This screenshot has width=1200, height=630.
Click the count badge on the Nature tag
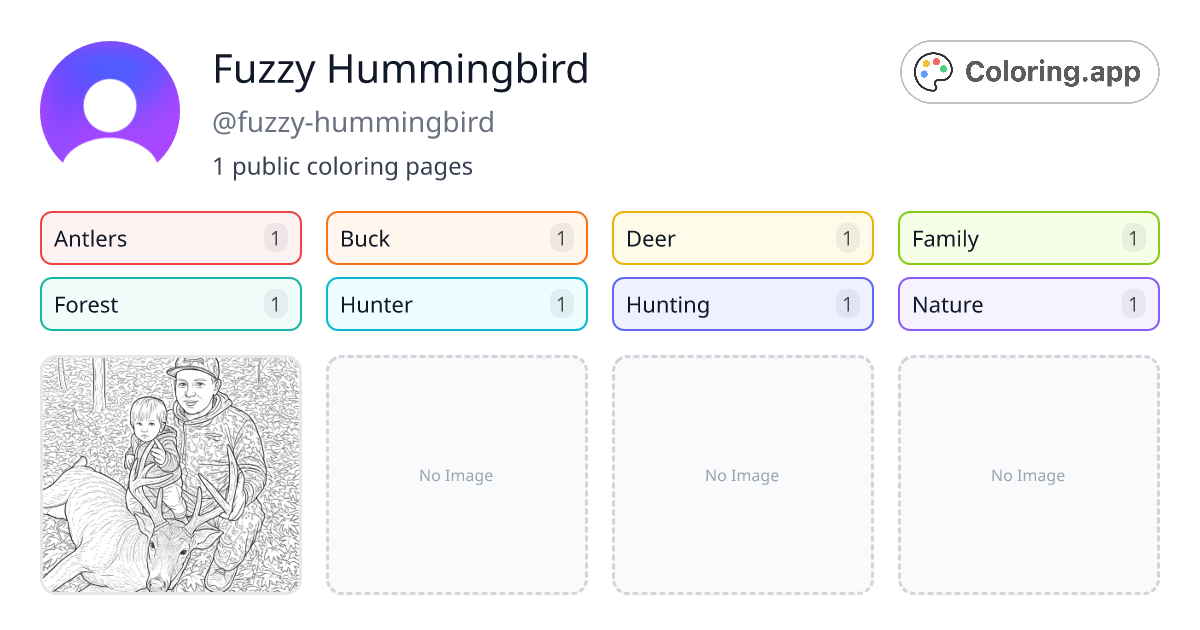click(1133, 304)
